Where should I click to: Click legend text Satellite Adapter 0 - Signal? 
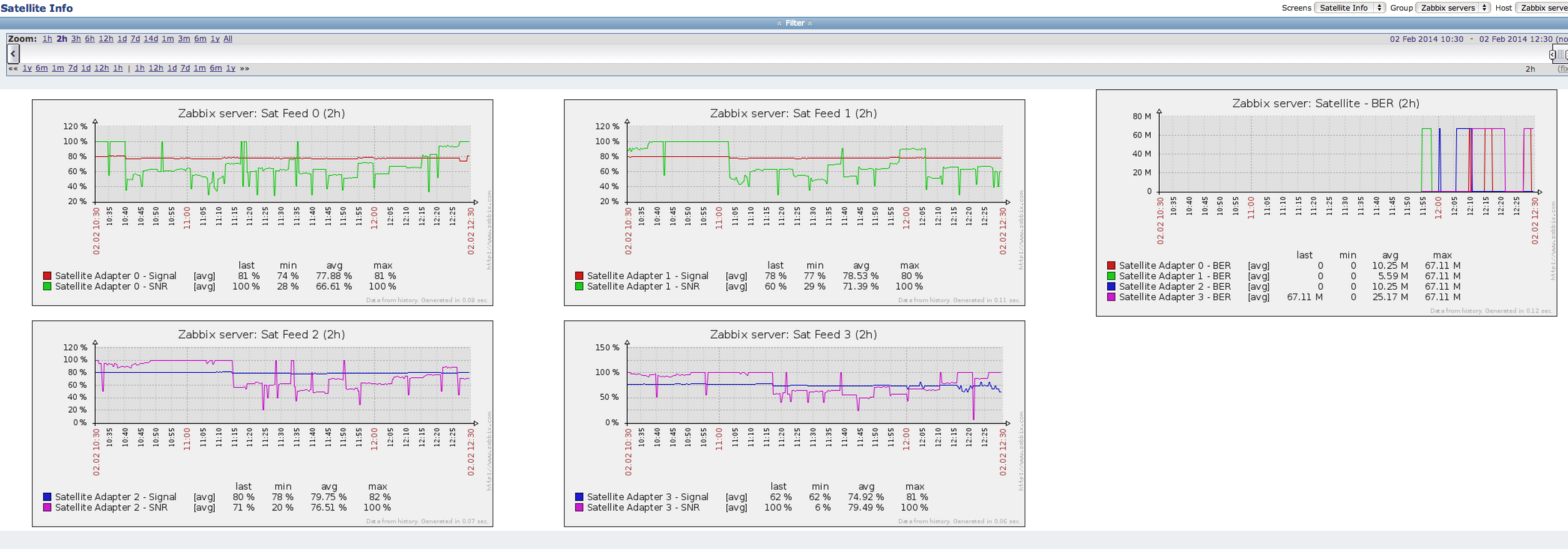(x=116, y=275)
